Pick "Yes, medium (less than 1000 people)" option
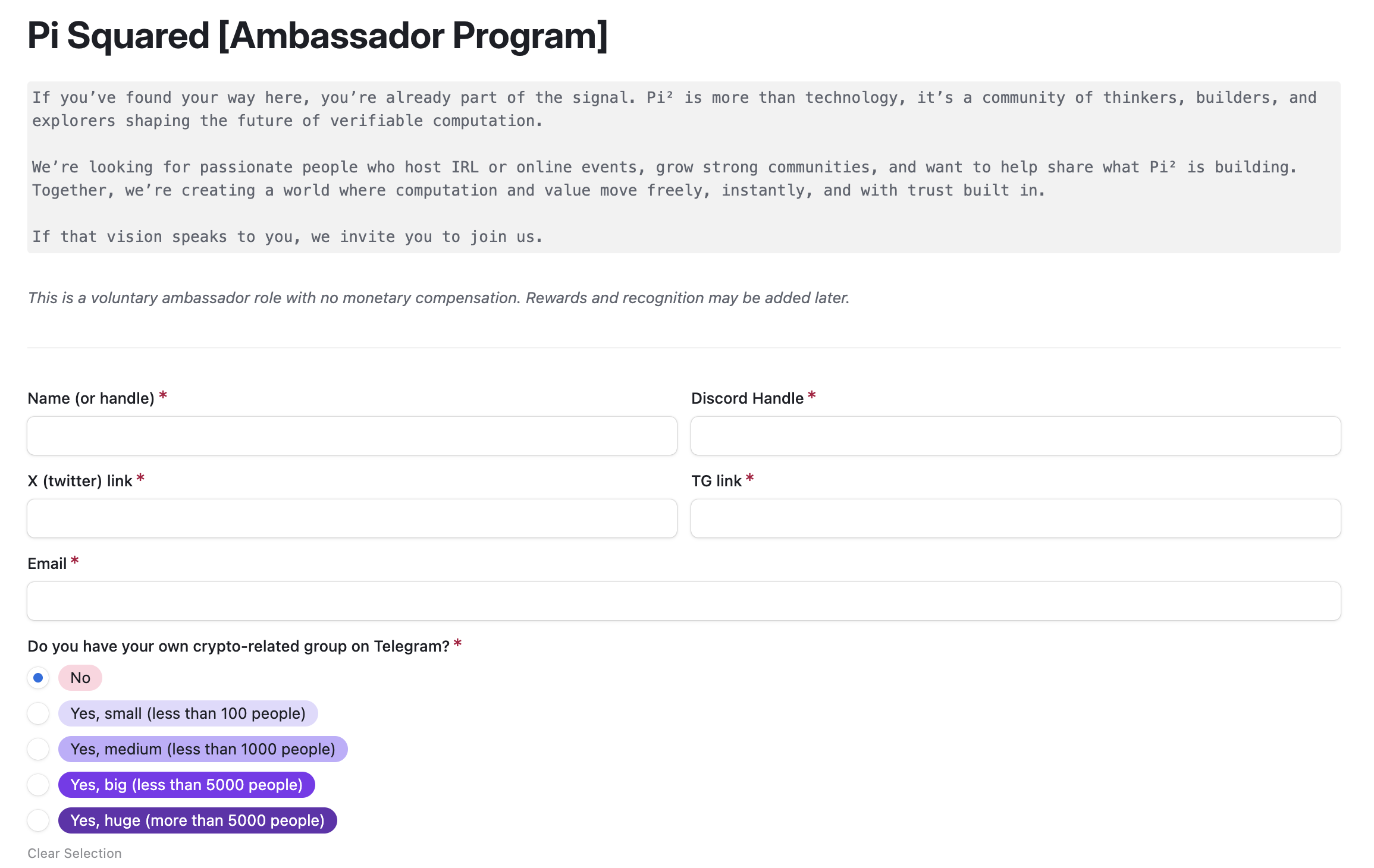This screenshot has width=1374, height=868. click(x=38, y=749)
